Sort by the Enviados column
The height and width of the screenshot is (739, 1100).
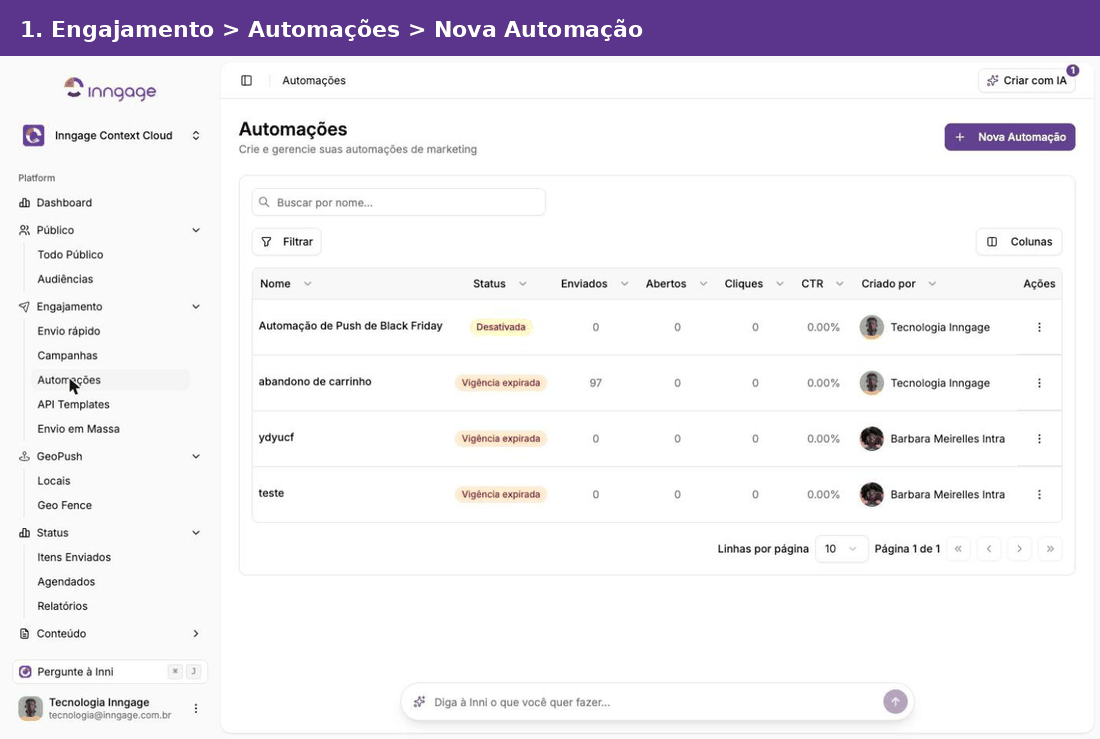tap(594, 284)
